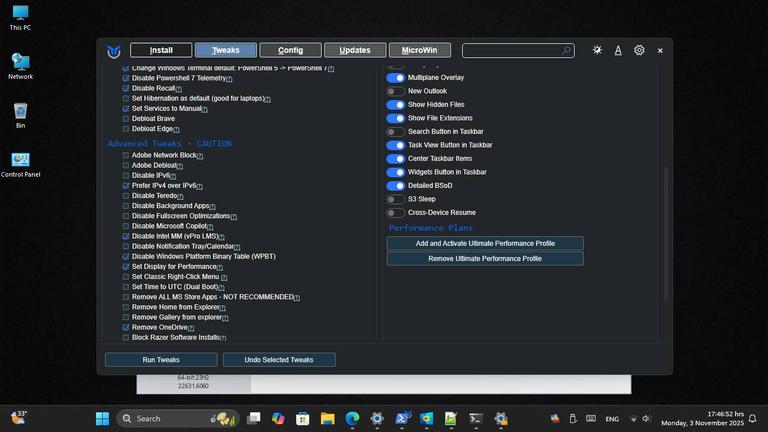
Task: Check the Disable Background Apps checkbox
Action: coord(126,206)
